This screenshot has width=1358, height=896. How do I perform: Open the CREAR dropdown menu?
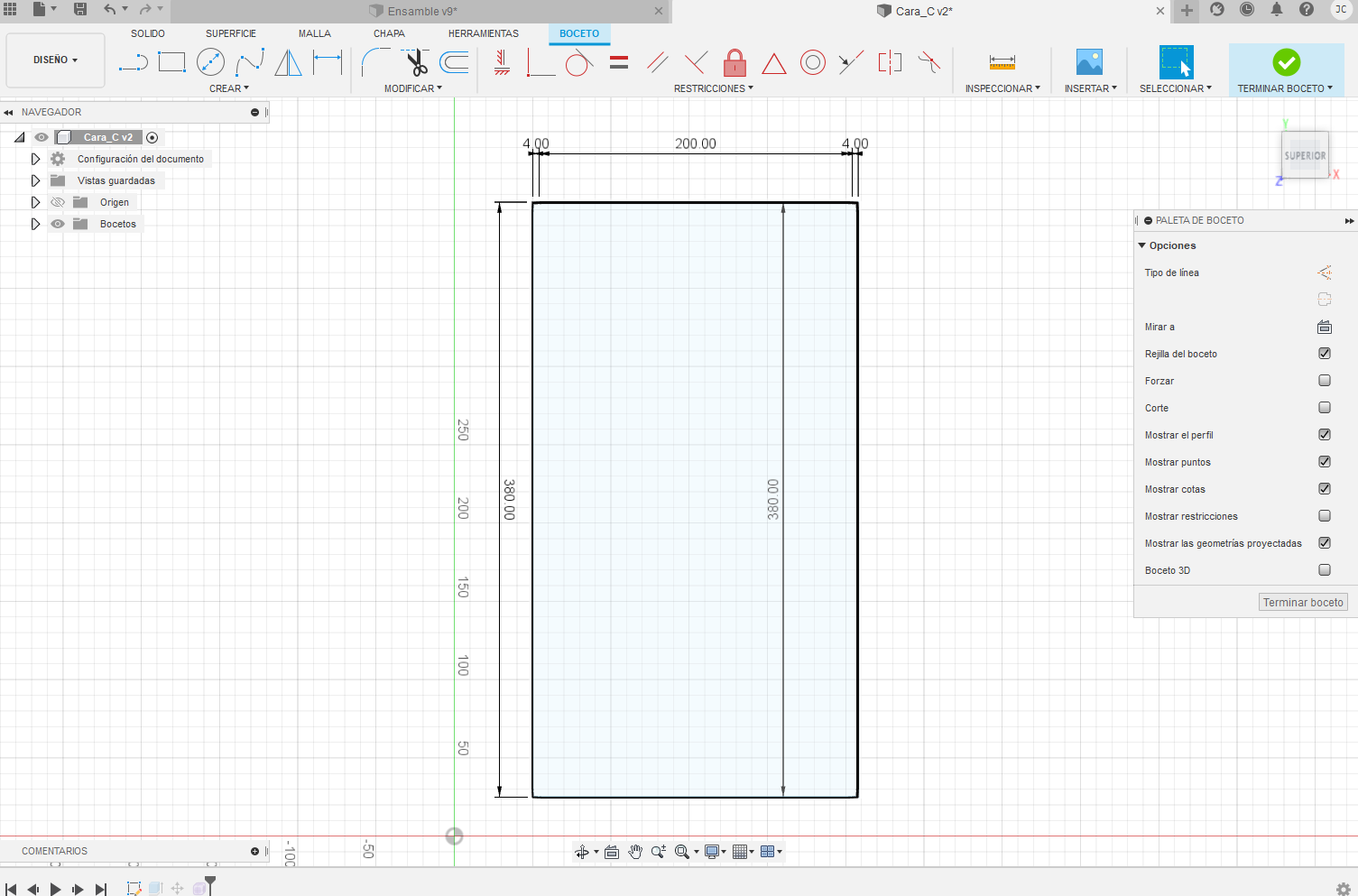pyautogui.click(x=229, y=88)
